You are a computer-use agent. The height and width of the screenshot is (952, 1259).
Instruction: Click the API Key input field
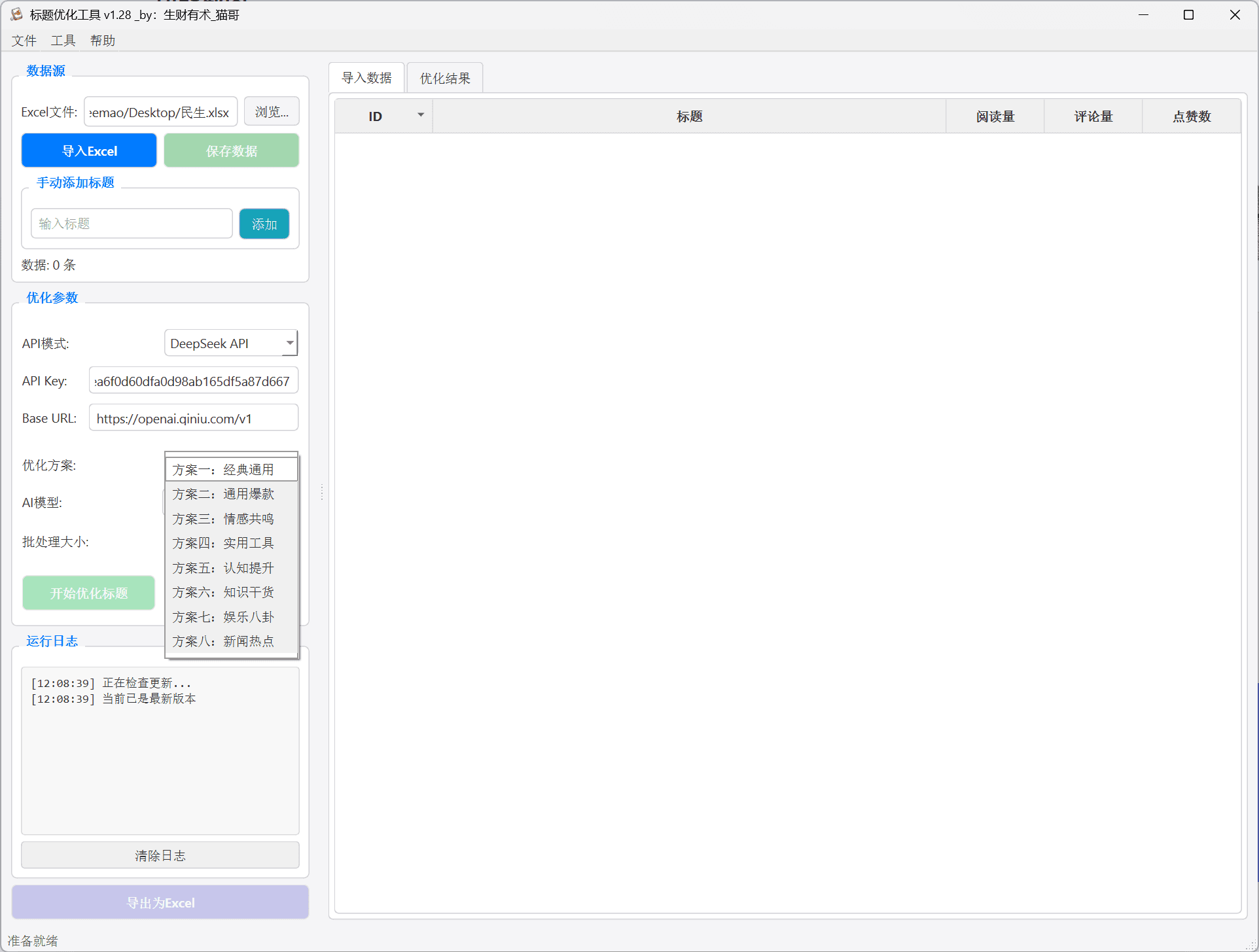[193, 381]
